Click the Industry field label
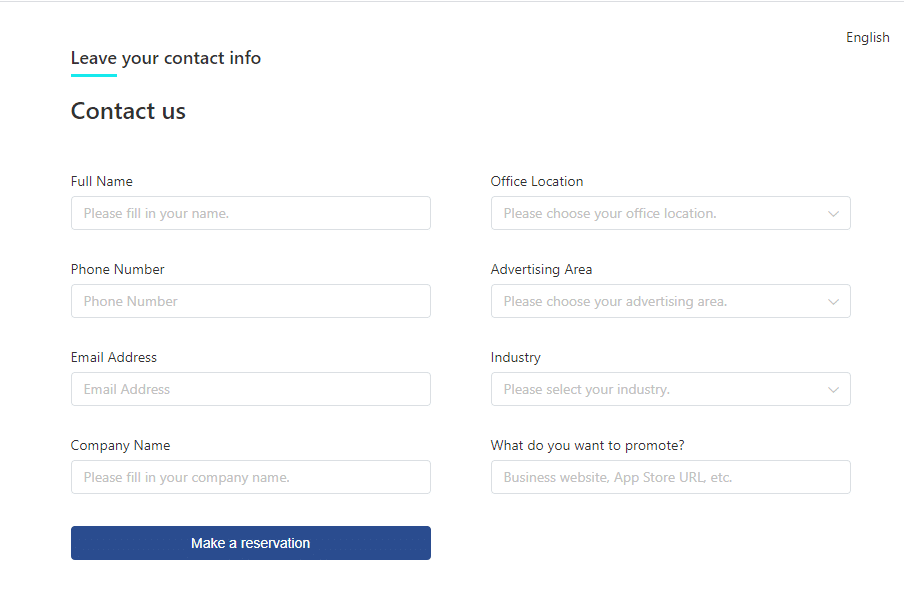904x598 pixels. click(x=515, y=357)
